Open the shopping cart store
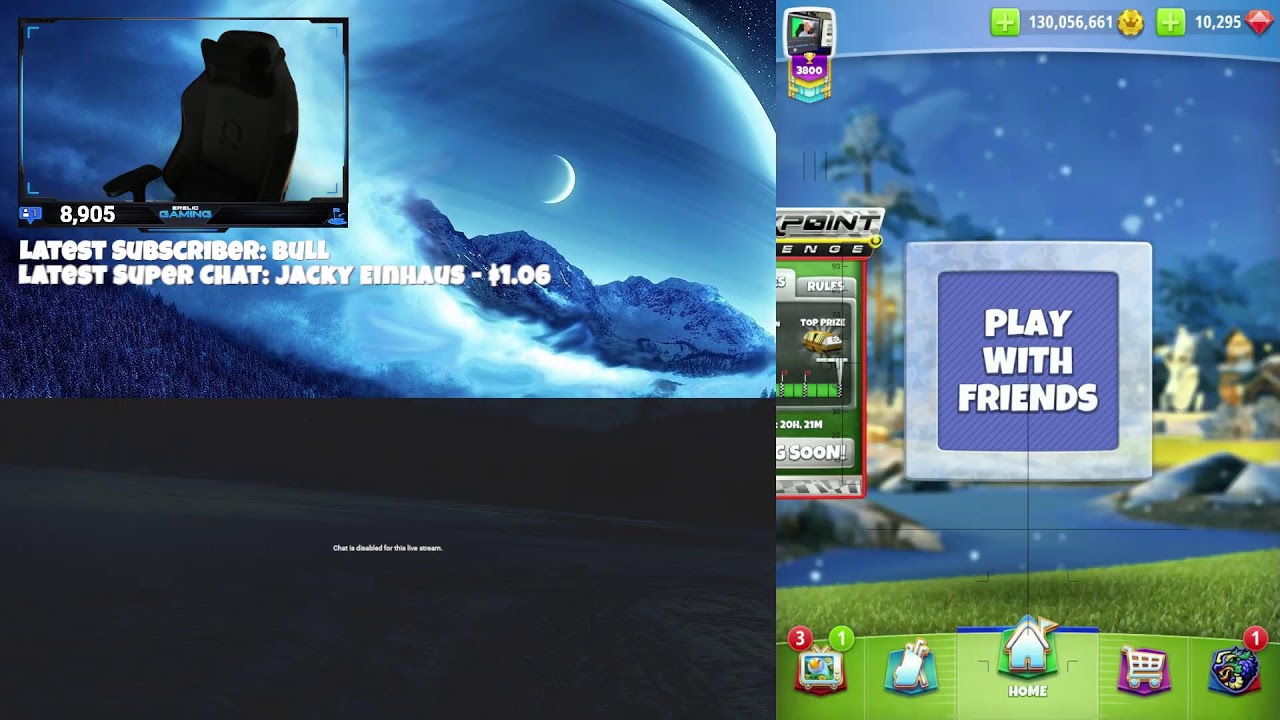This screenshot has height=720, width=1280. [1143, 667]
